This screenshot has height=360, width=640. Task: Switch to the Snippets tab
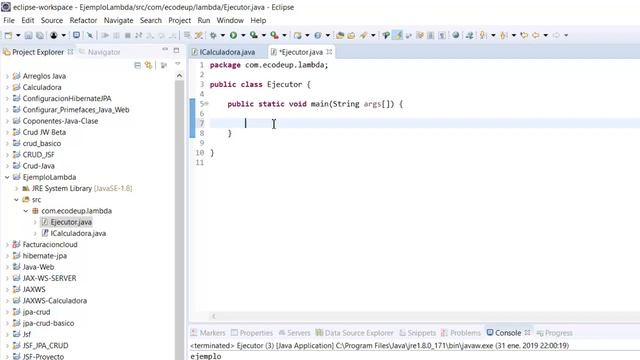pyautogui.click(x=418, y=333)
